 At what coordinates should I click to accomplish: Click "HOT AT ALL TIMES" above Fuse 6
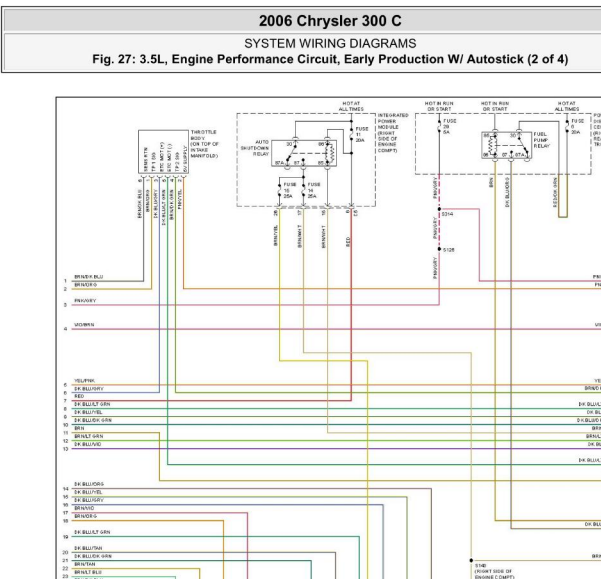point(567,106)
